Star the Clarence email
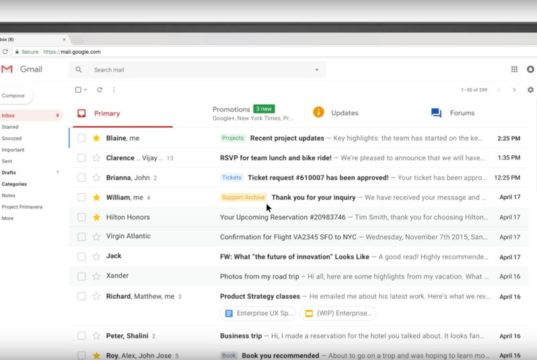Screen dimensions: 537x360 pos(97,158)
